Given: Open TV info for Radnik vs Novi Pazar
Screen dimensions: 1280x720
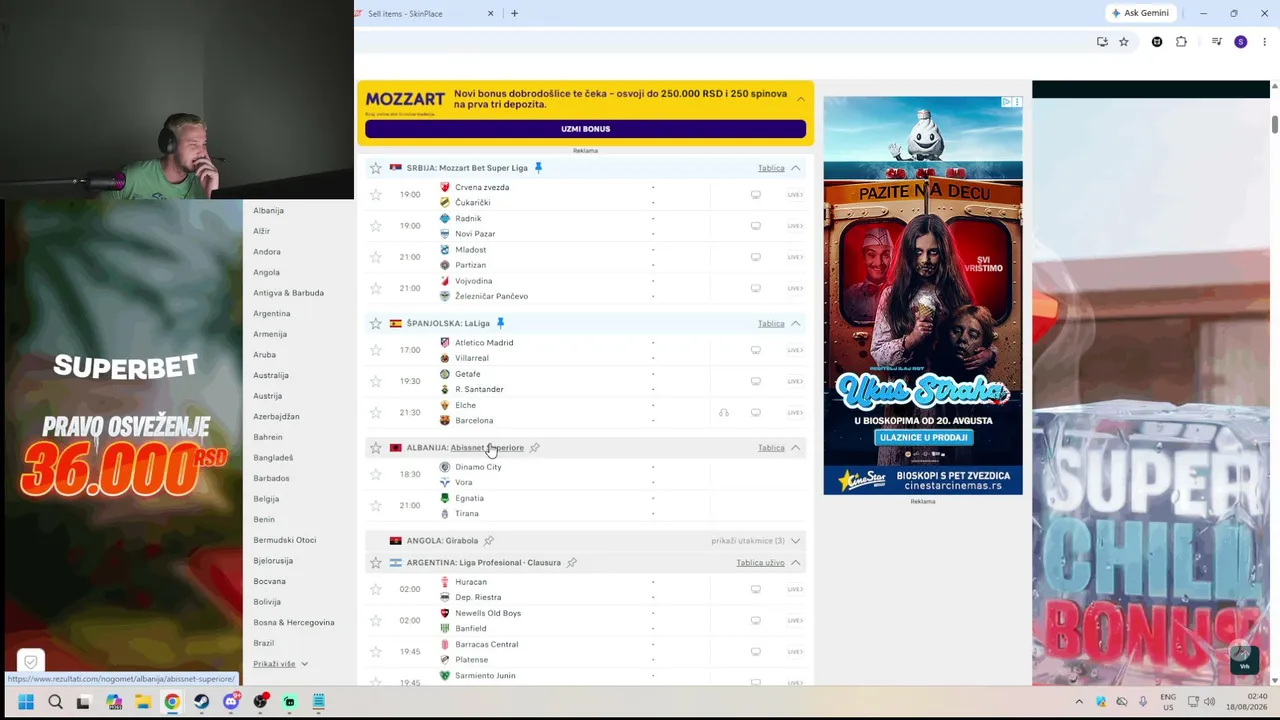Looking at the screenshot, I should (756, 226).
